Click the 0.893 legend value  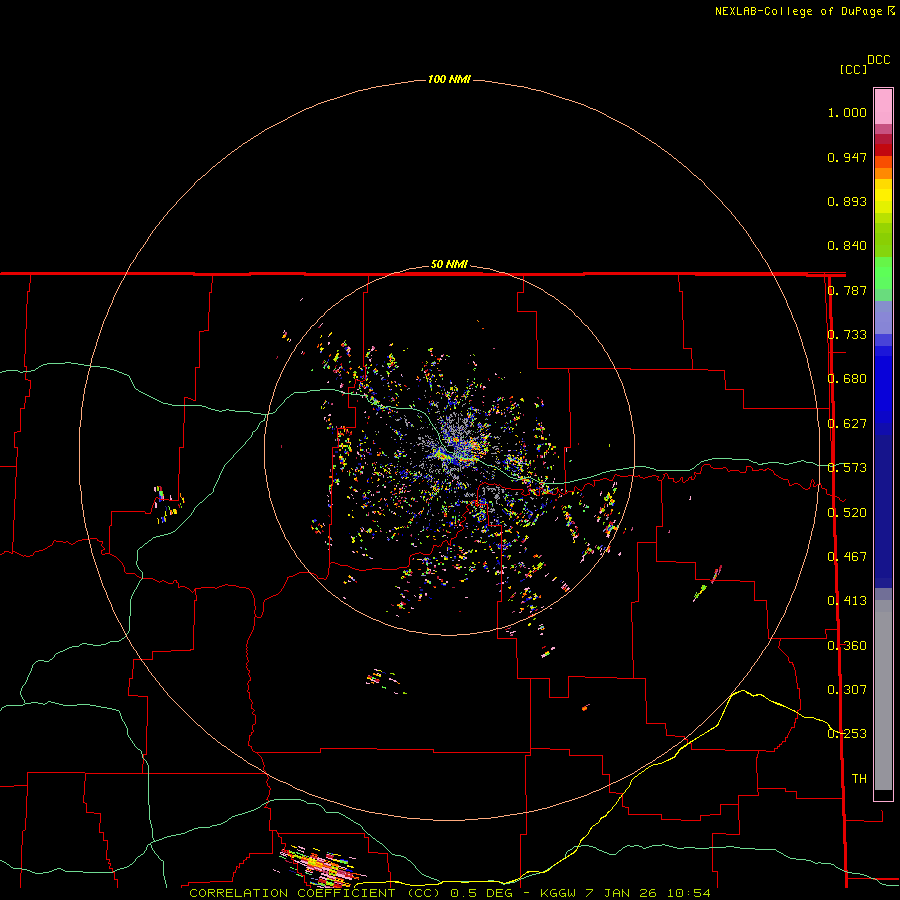pyautogui.click(x=847, y=201)
